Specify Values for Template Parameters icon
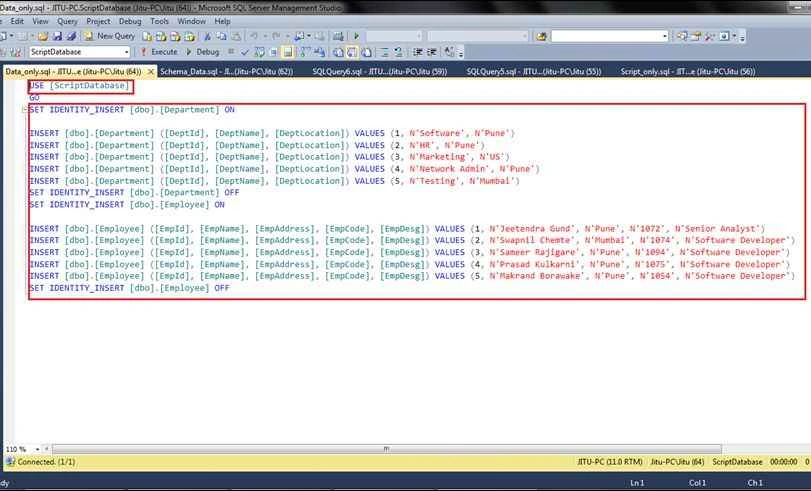 pos(448,52)
